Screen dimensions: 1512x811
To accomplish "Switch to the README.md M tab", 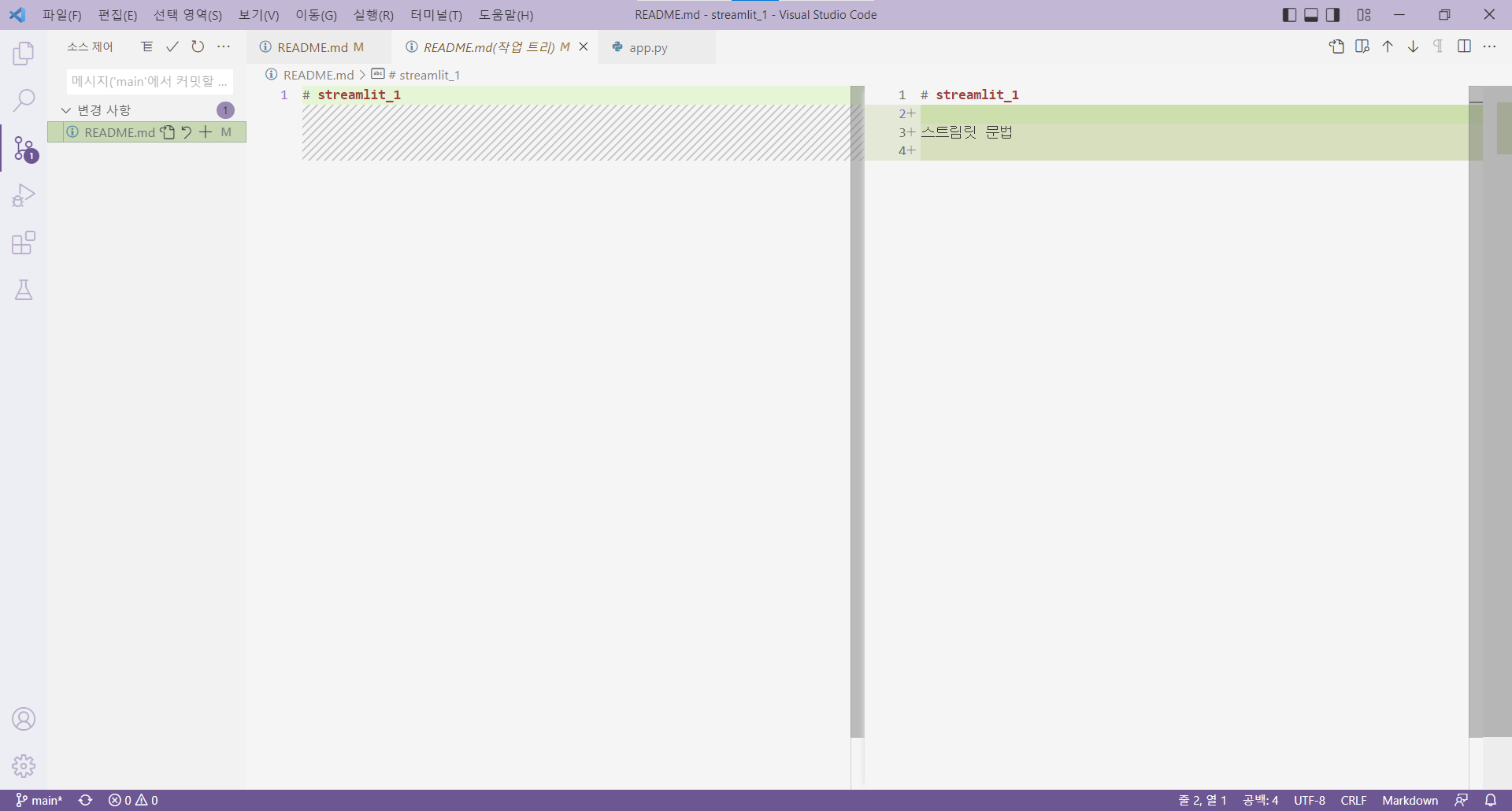I will coord(319,47).
